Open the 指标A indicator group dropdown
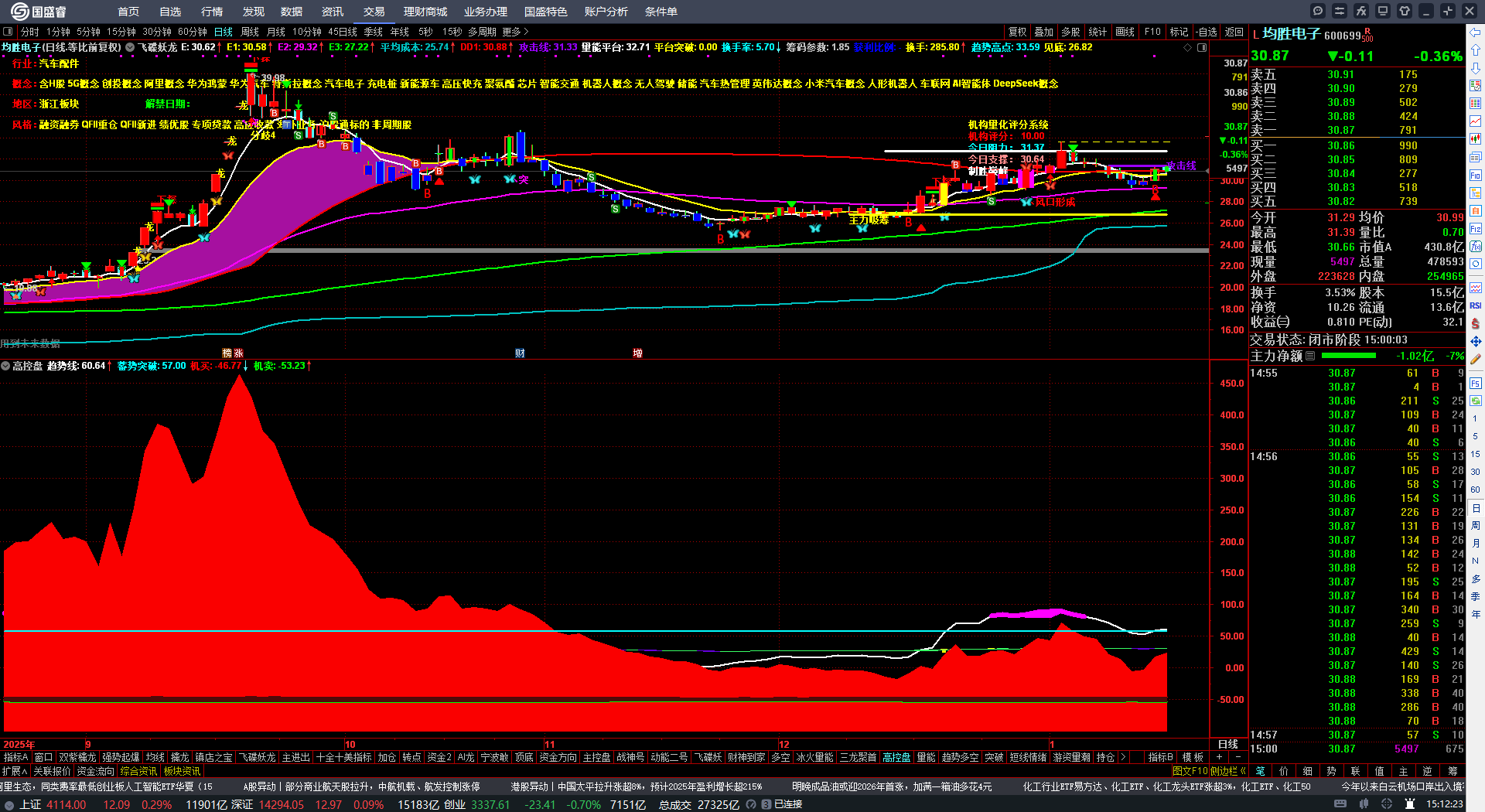 [x=16, y=757]
